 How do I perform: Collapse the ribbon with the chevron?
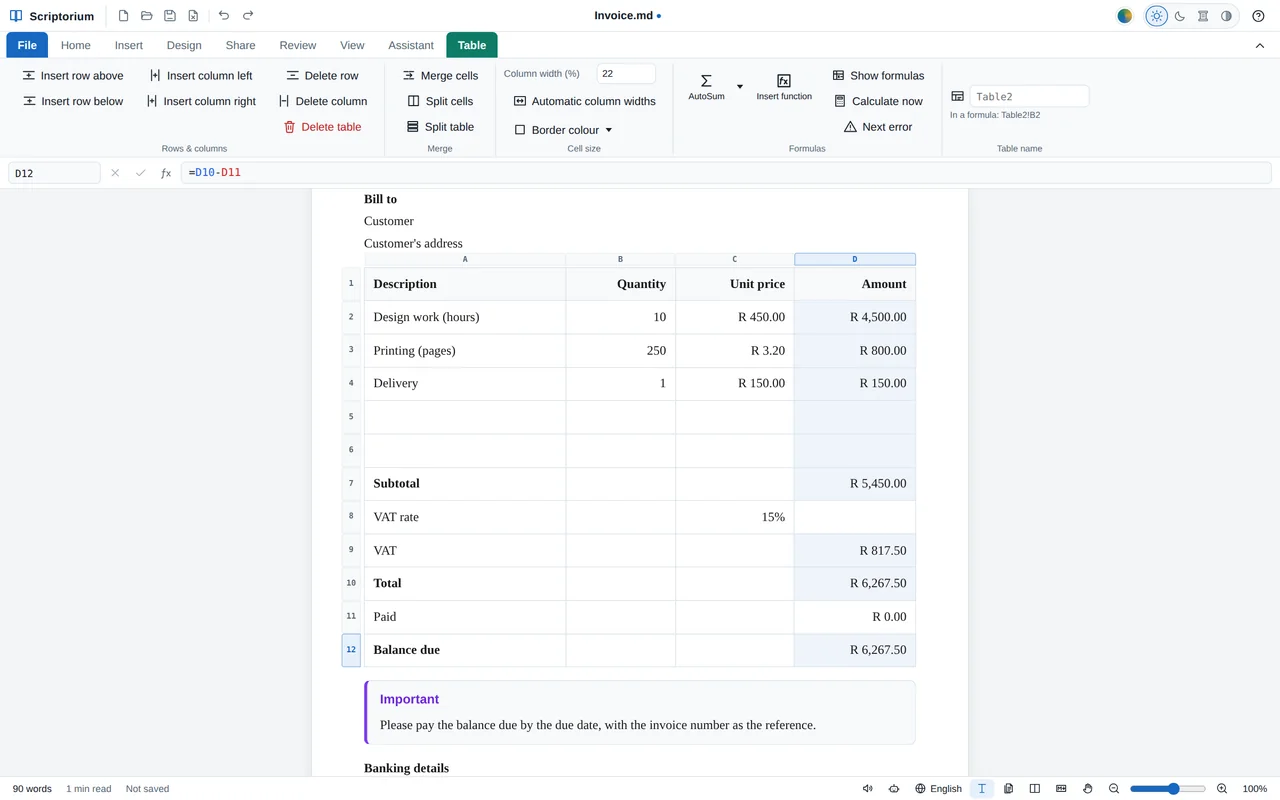1260,46
